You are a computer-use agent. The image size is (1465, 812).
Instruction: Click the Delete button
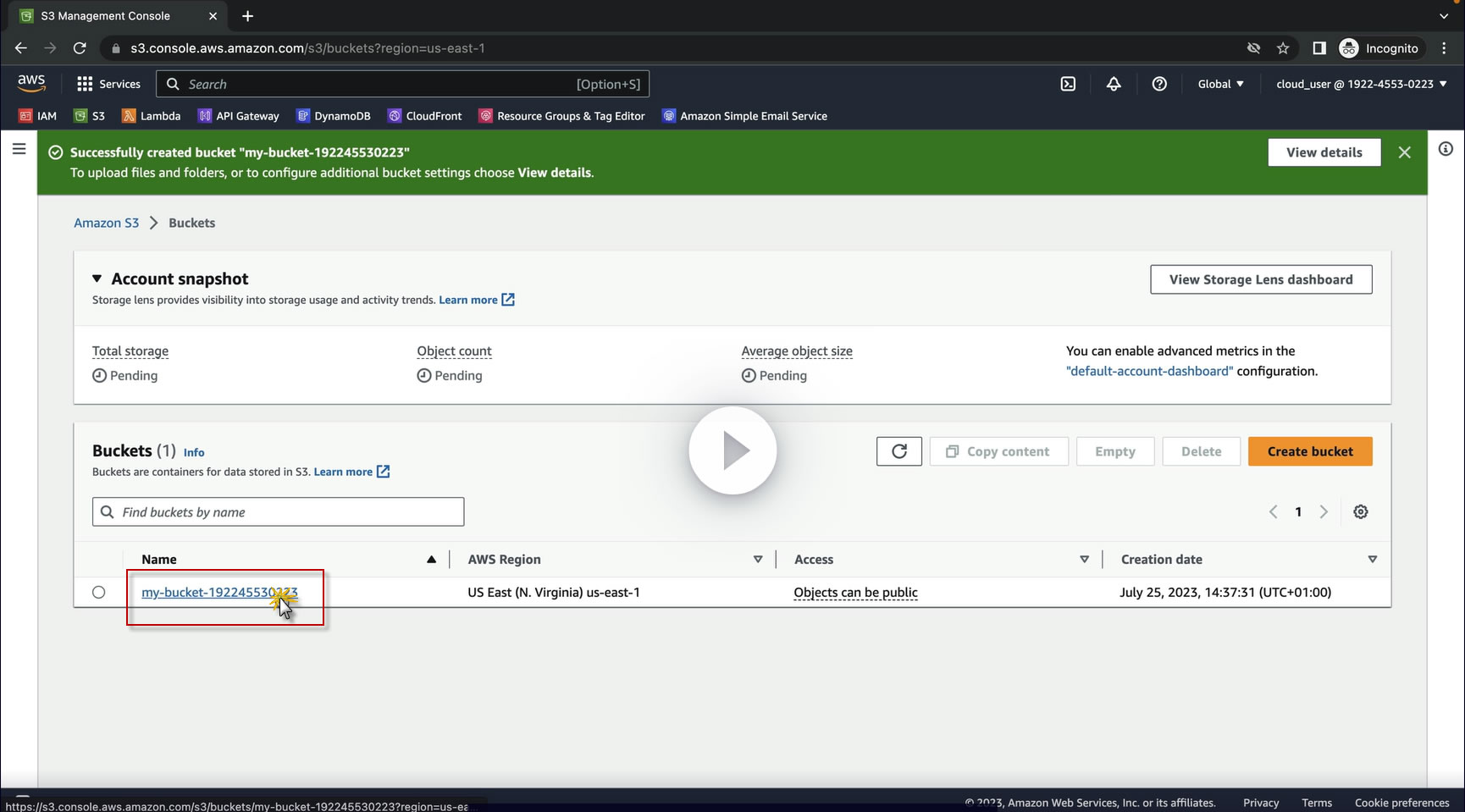tap(1202, 451)
